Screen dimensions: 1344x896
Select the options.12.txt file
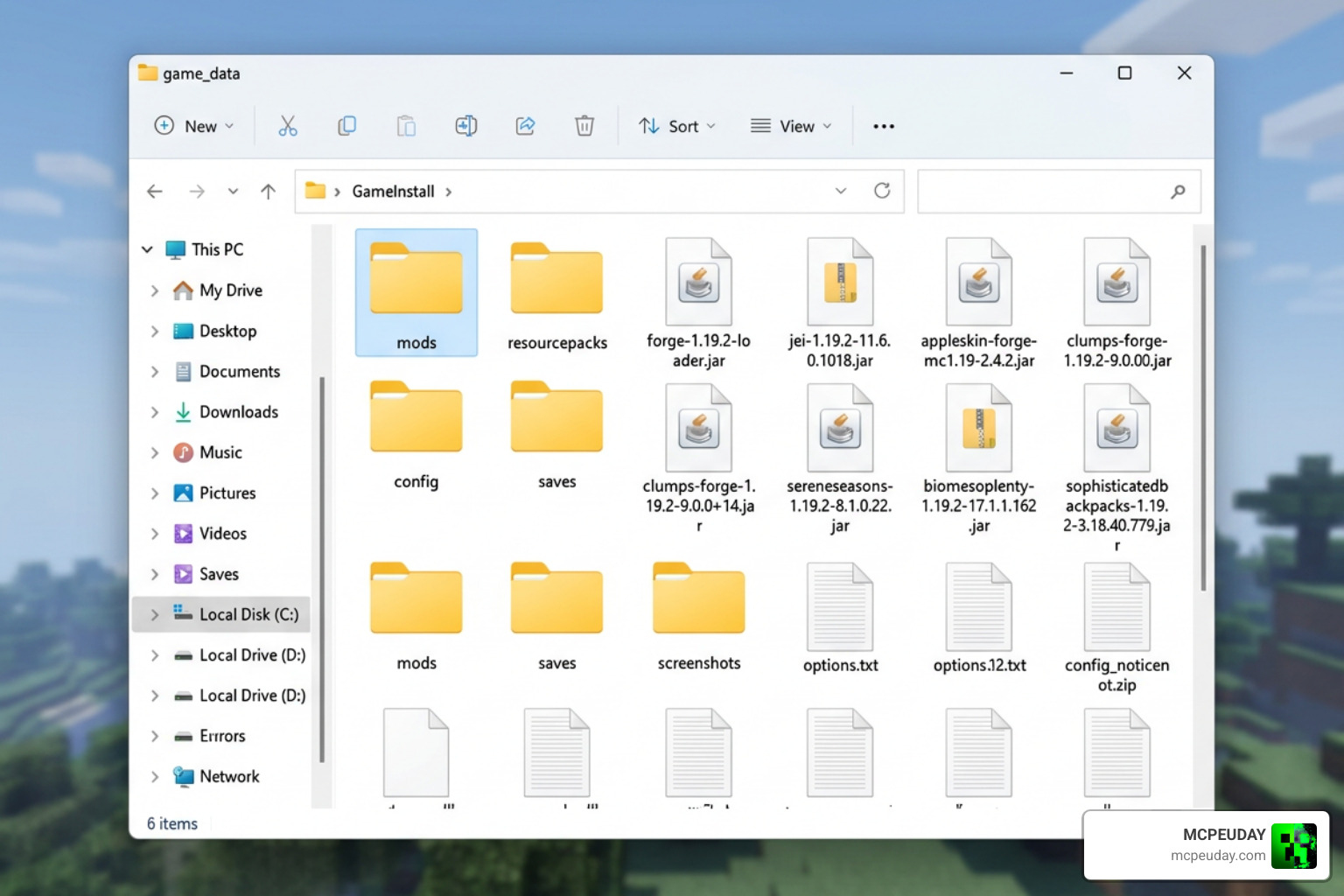[979, 619]
